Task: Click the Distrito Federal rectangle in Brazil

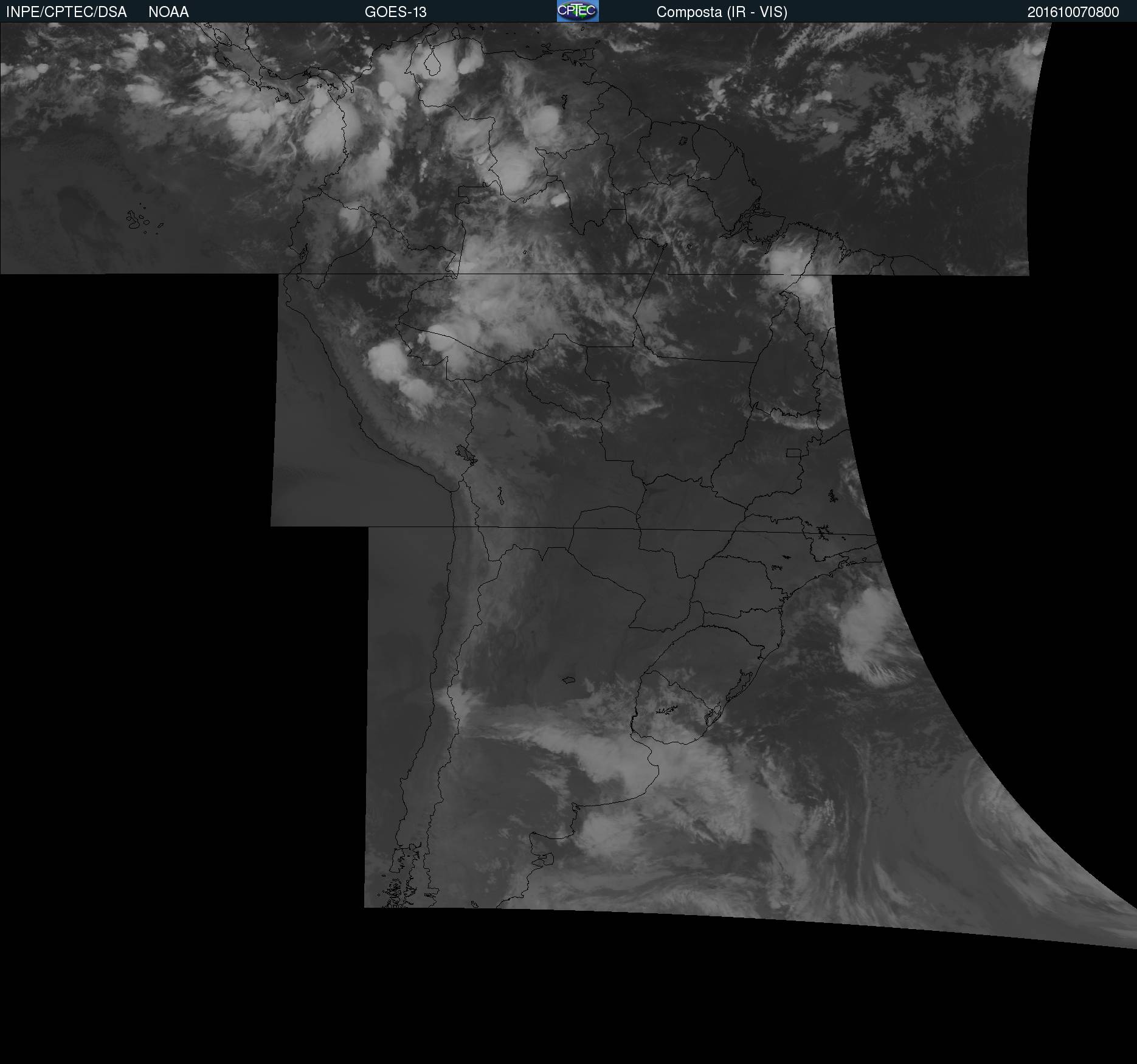Action: click(793, 453)
